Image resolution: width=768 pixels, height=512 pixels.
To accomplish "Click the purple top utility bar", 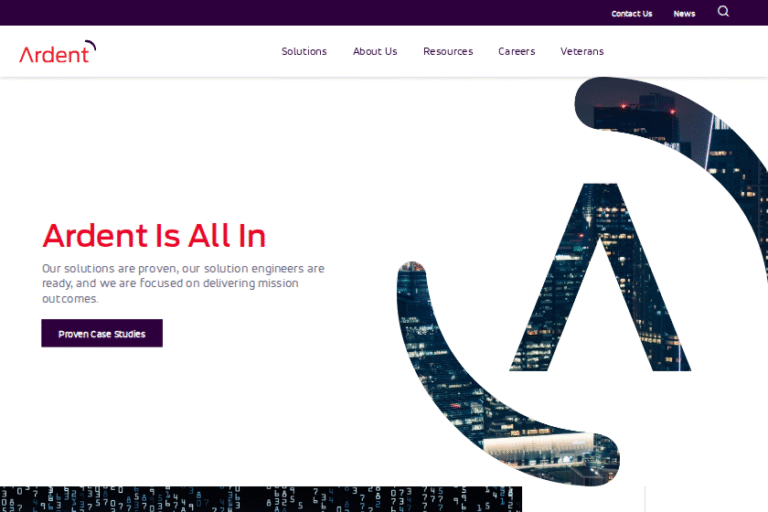I will pos(384,13).
